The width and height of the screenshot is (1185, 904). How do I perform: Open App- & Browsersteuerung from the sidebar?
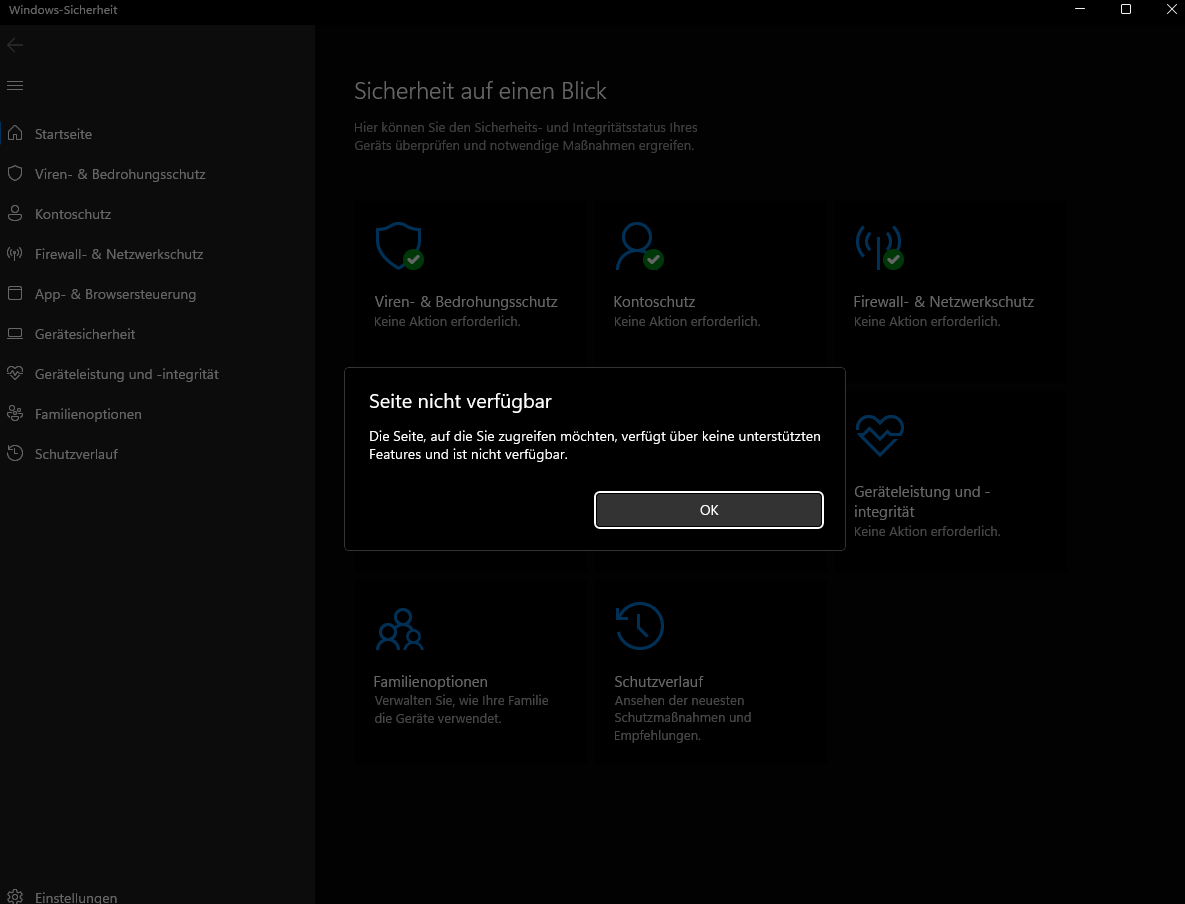(x=157, y=294)
